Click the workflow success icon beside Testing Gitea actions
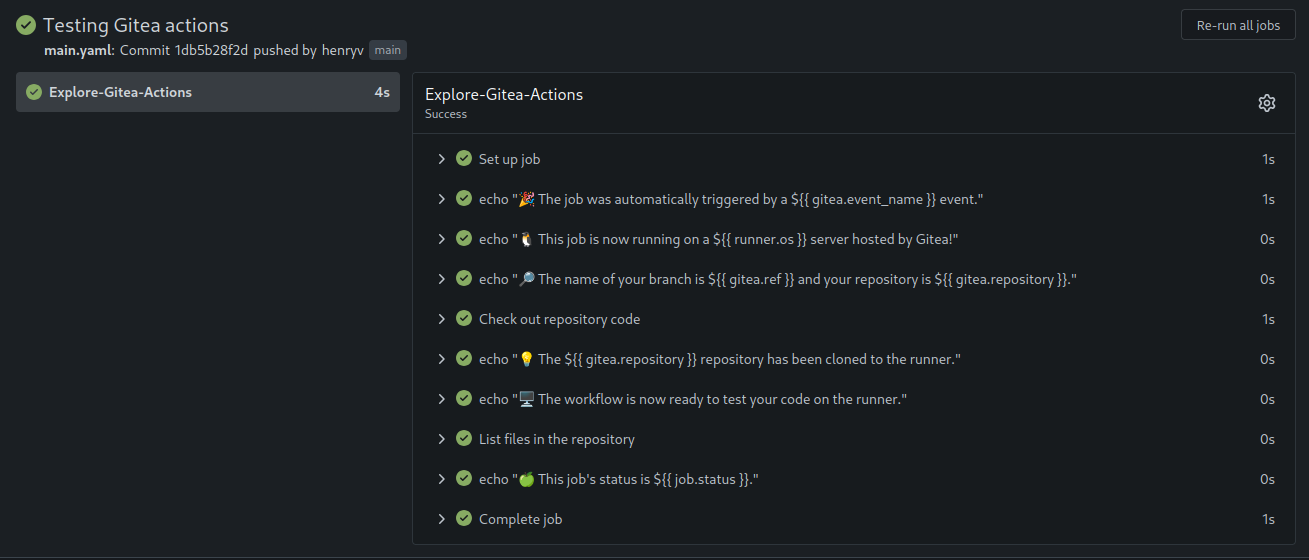Viewport: 1309px width, 560px height. (x=26, y=26)
